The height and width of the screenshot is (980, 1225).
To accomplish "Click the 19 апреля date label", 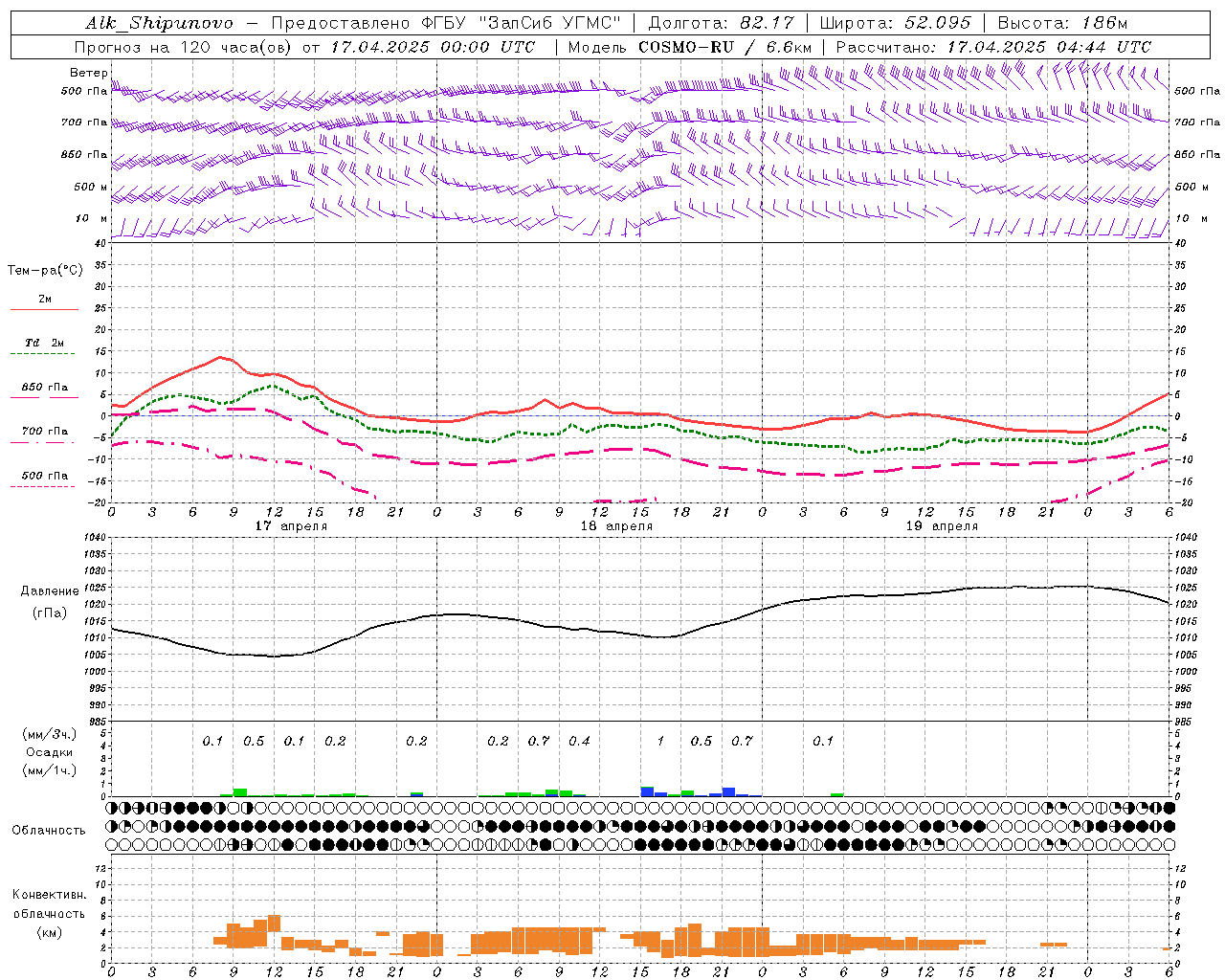I will tap(942, 526).
